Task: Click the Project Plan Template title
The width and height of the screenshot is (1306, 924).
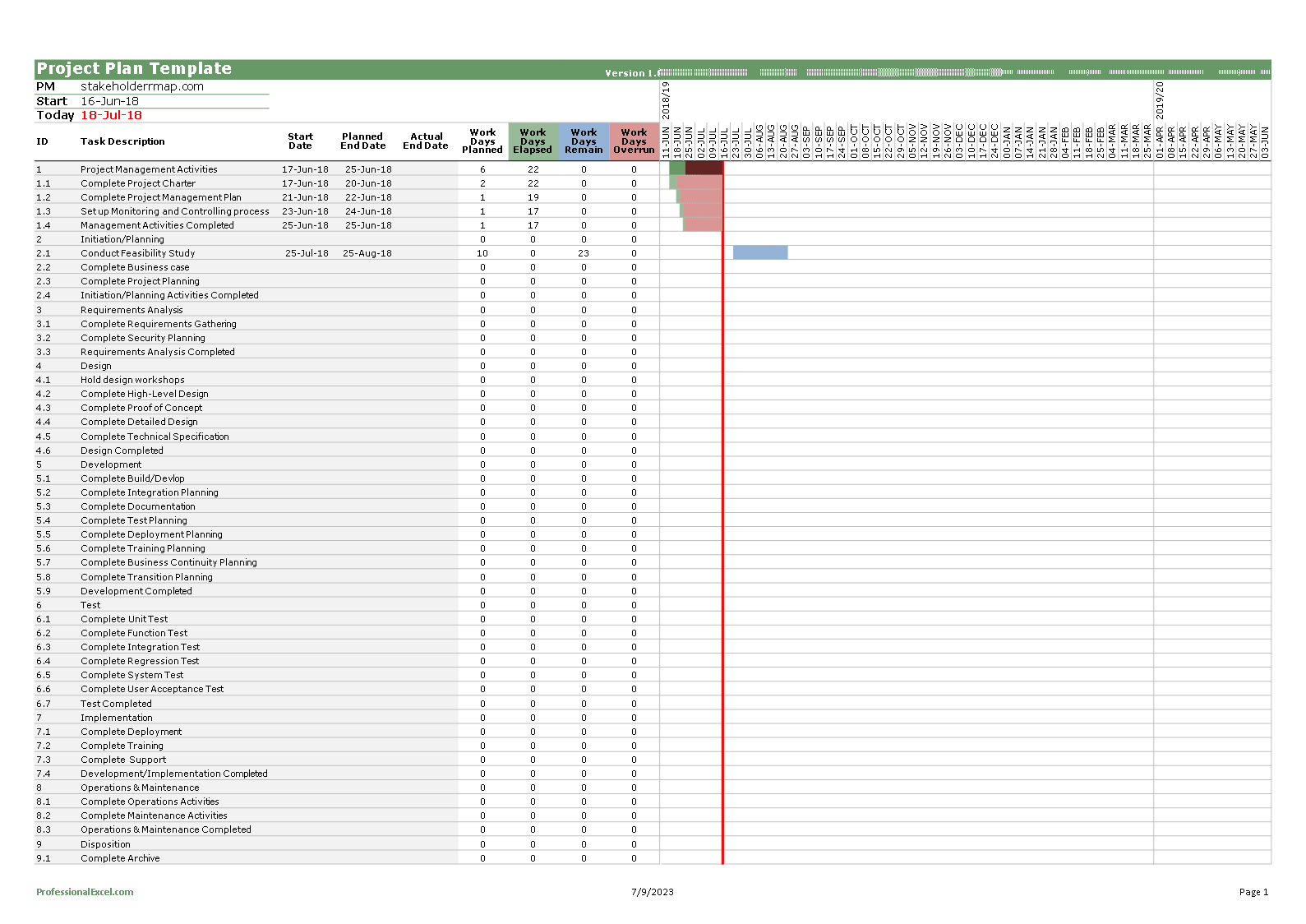Action: coord(134,69)
